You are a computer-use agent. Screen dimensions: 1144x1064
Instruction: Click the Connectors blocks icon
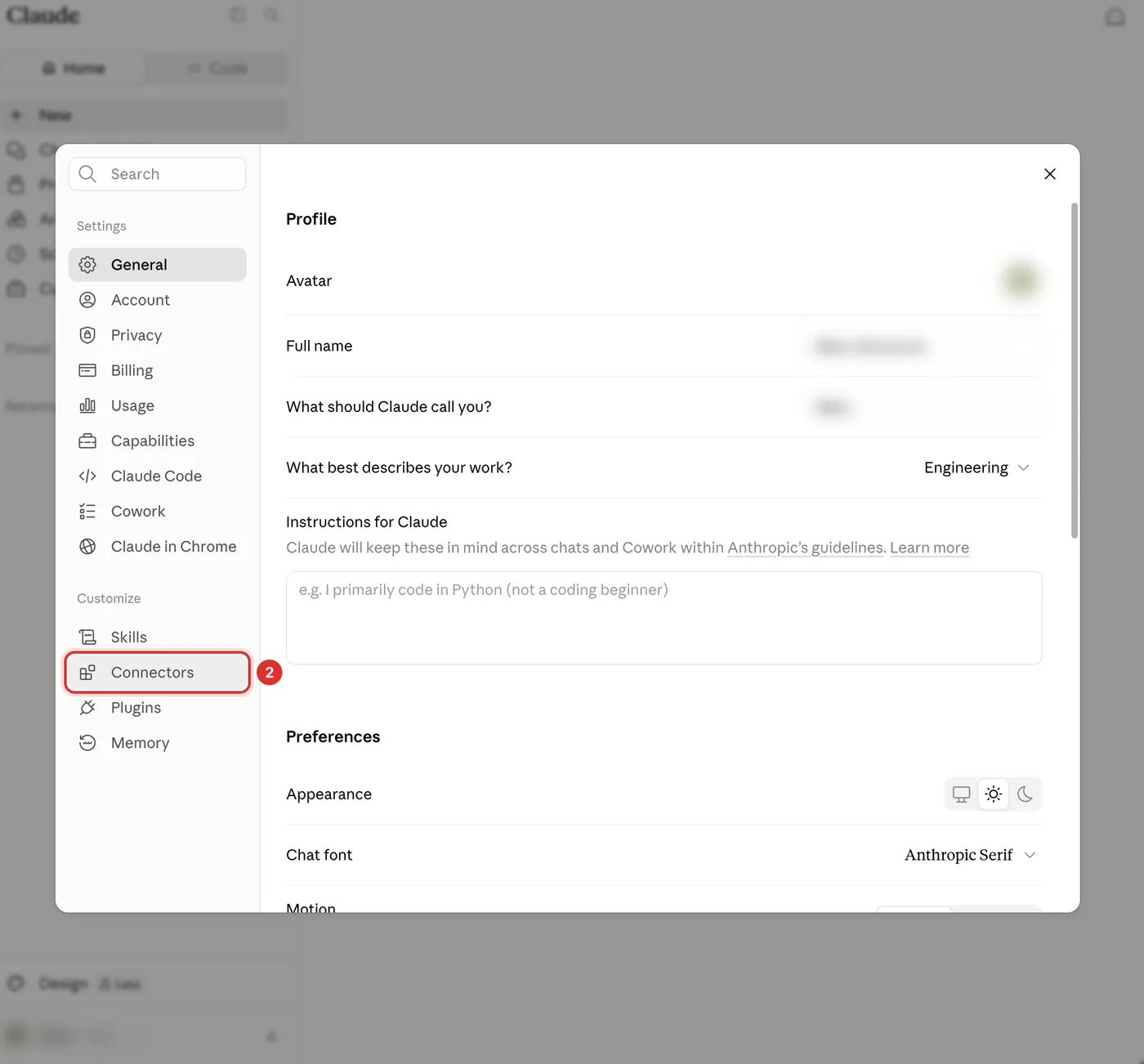point(87,673)
